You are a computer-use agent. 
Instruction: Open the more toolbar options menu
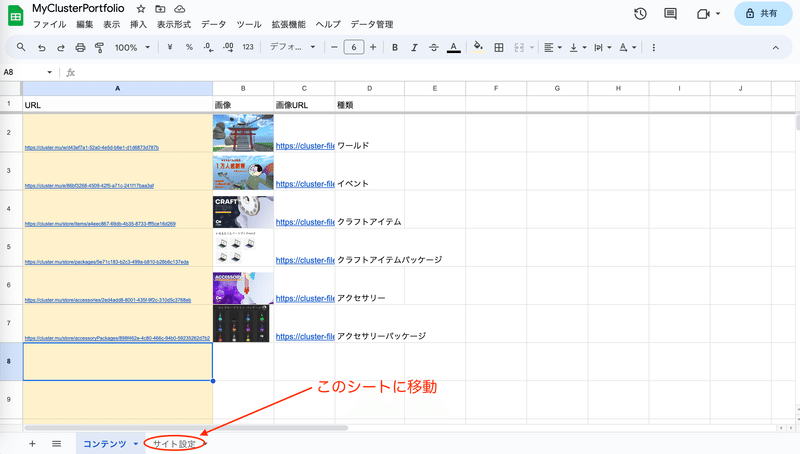pos(654,47)
